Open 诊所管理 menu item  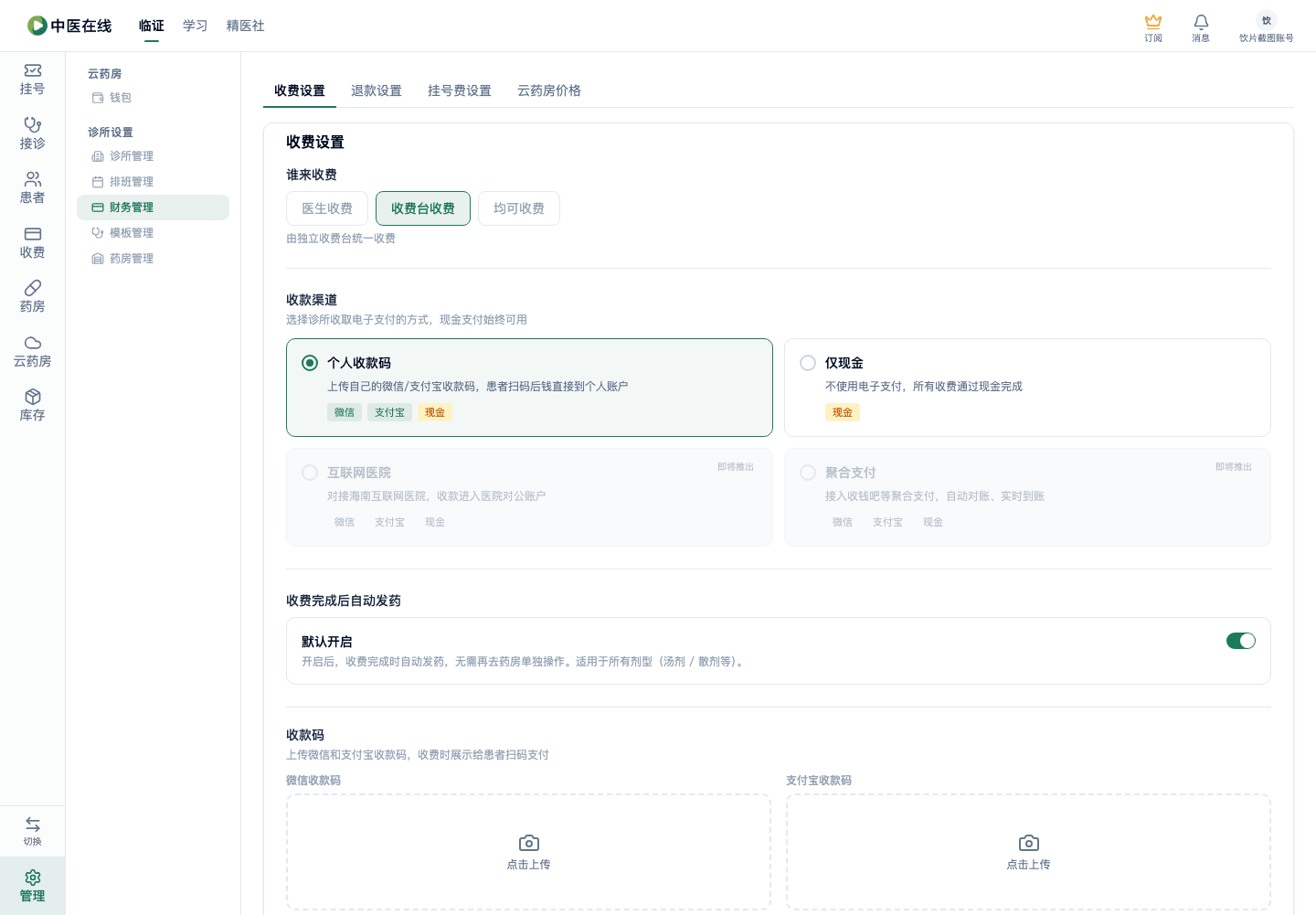click(x=153, y=156)
